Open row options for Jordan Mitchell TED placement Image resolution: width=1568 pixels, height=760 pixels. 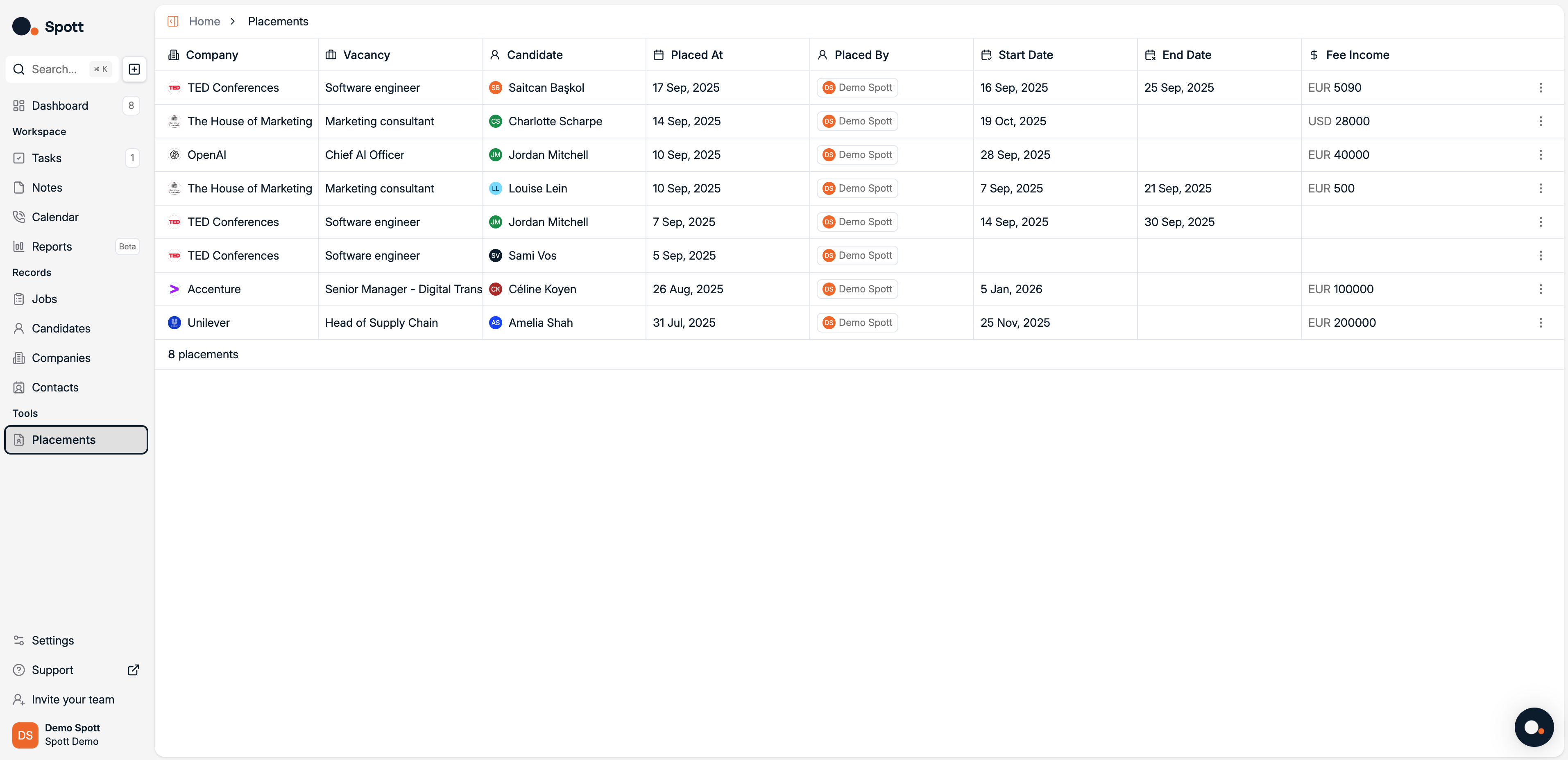point(1541,222)
